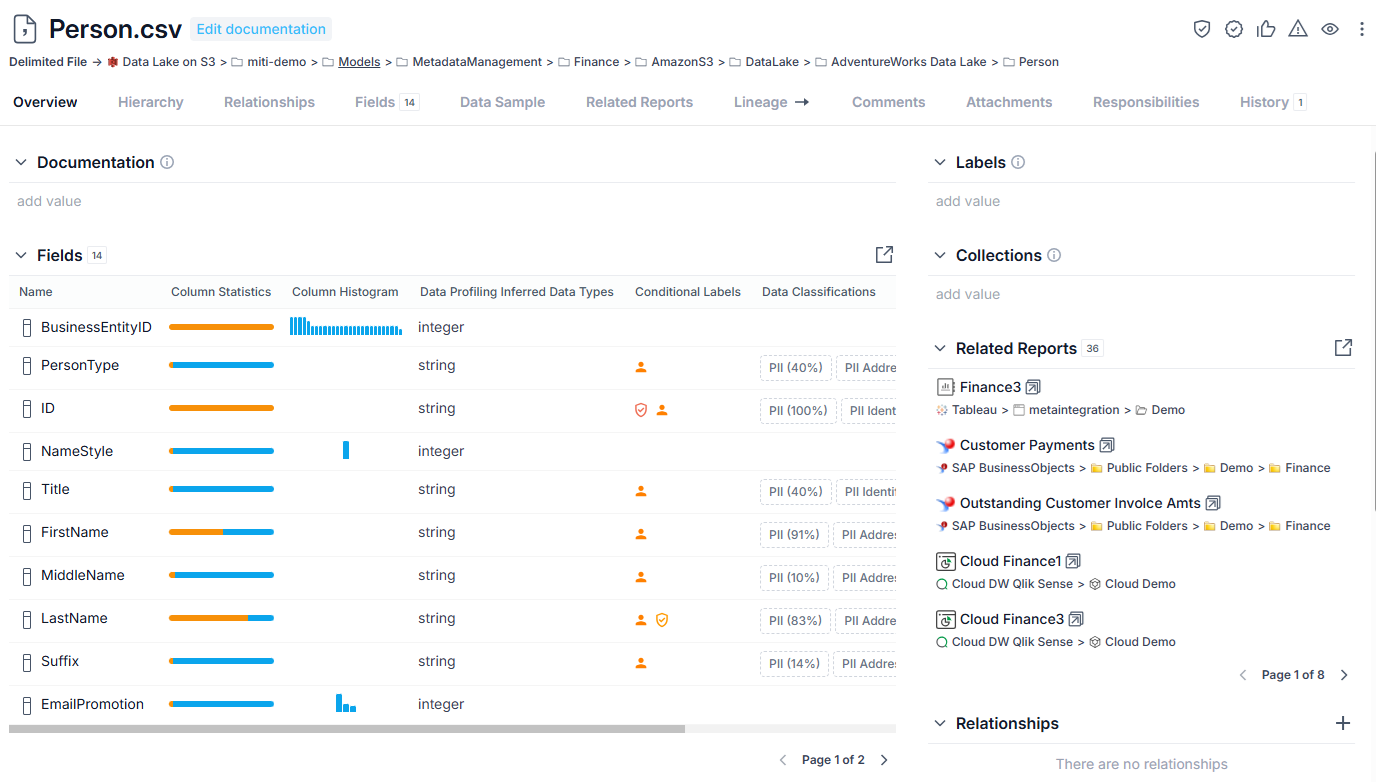Click Documentation info icon
This screenshot has width=1376, height=782.
coord(167,162)
